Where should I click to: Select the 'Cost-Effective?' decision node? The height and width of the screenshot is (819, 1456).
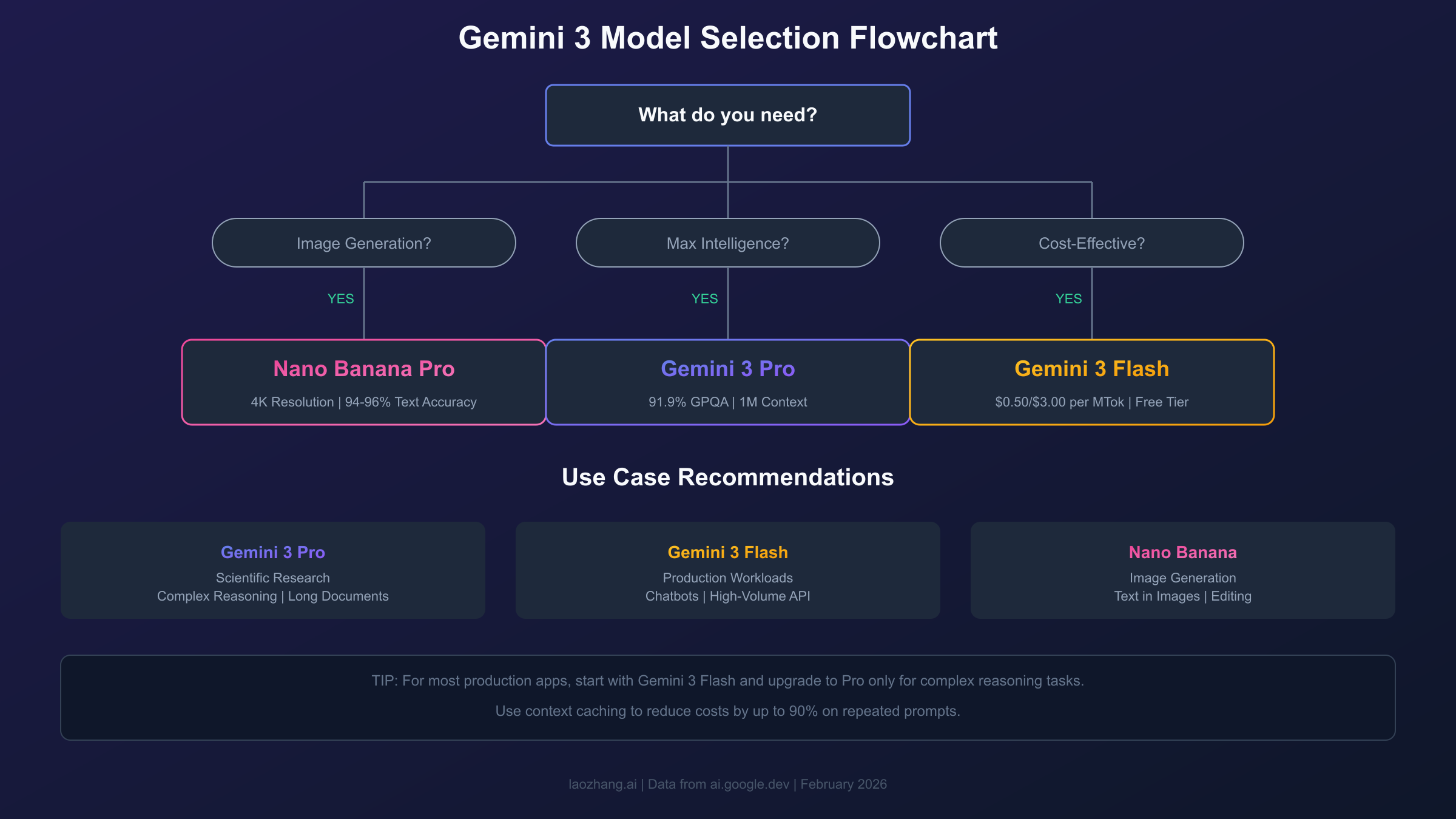[x=1091, y=243]
